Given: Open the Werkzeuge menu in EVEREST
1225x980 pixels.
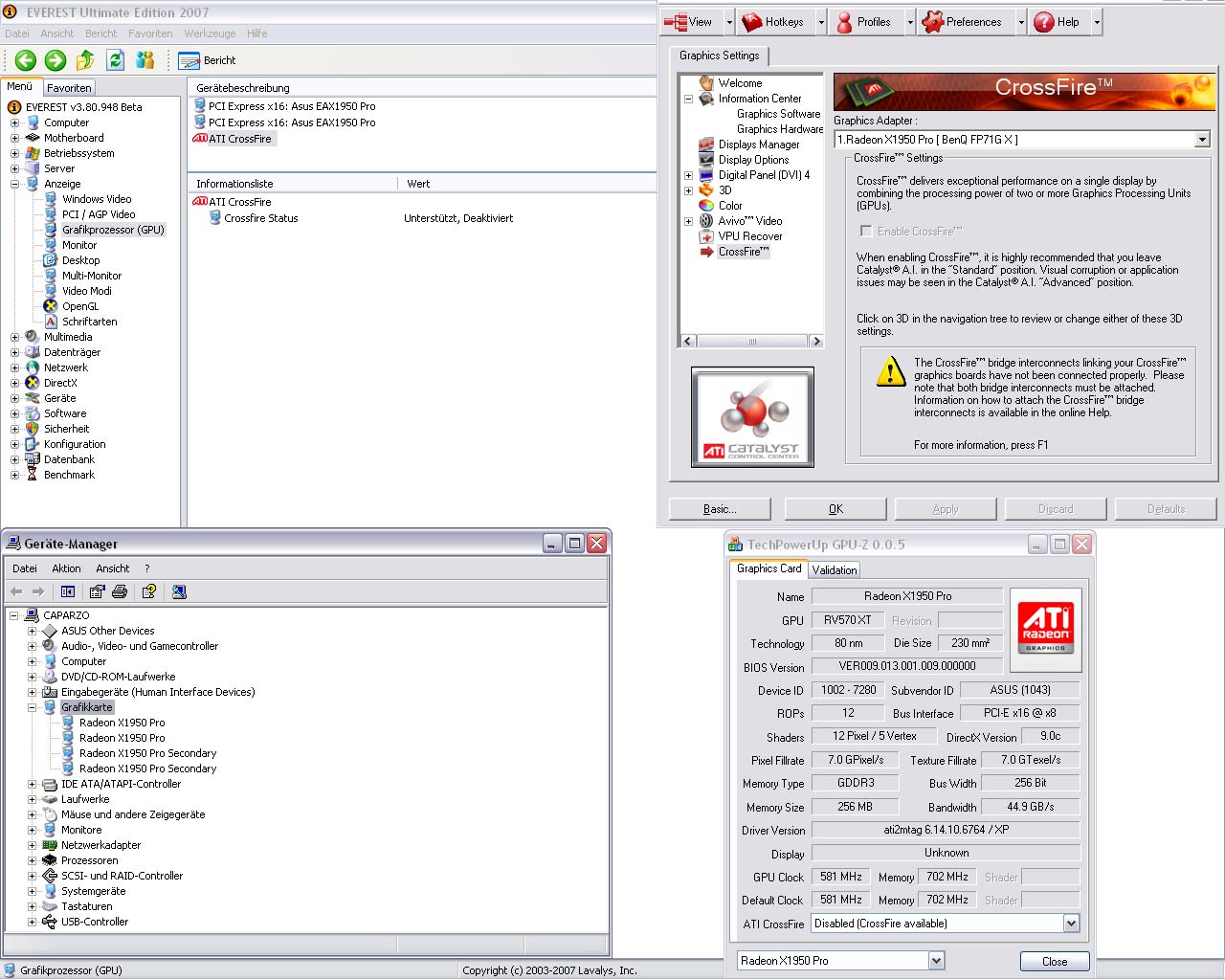Looking at the screenshot, I should coord(210,33).
